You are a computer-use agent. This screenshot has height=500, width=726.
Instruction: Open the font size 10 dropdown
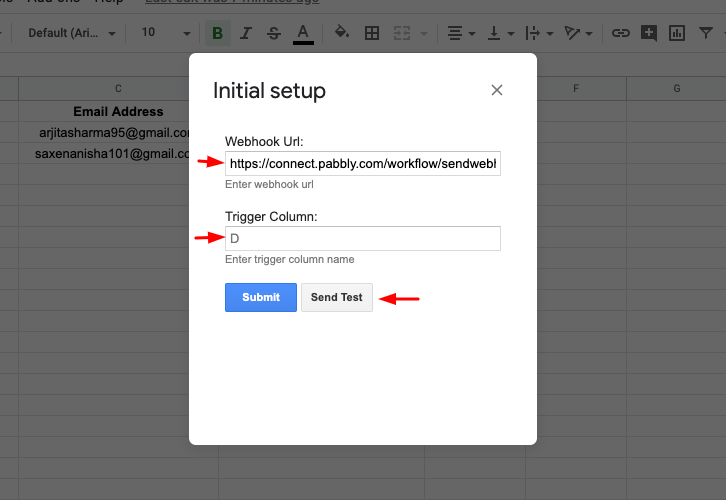pos(165,33)
